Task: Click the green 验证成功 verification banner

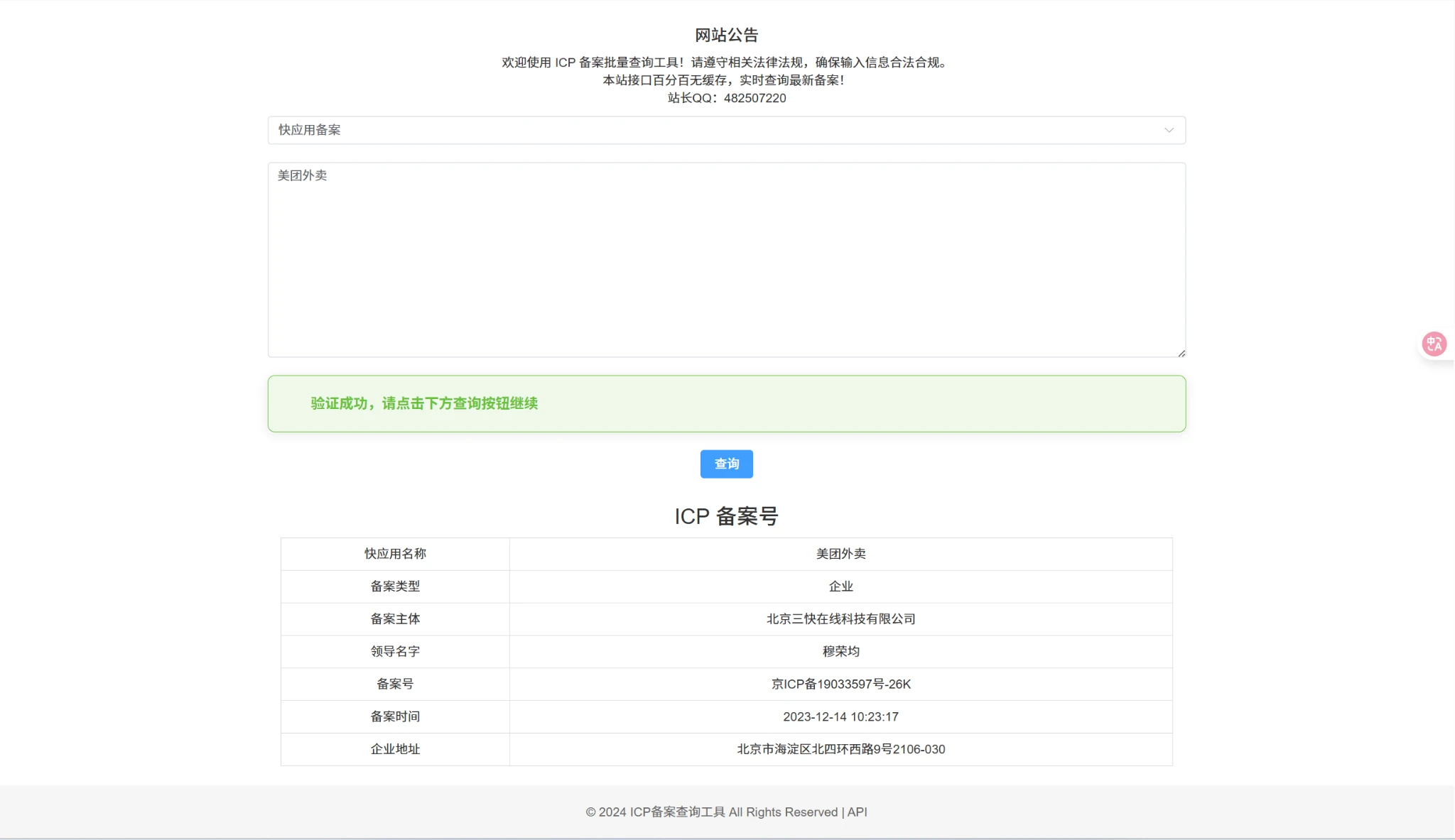Action: tap(726, 403)
